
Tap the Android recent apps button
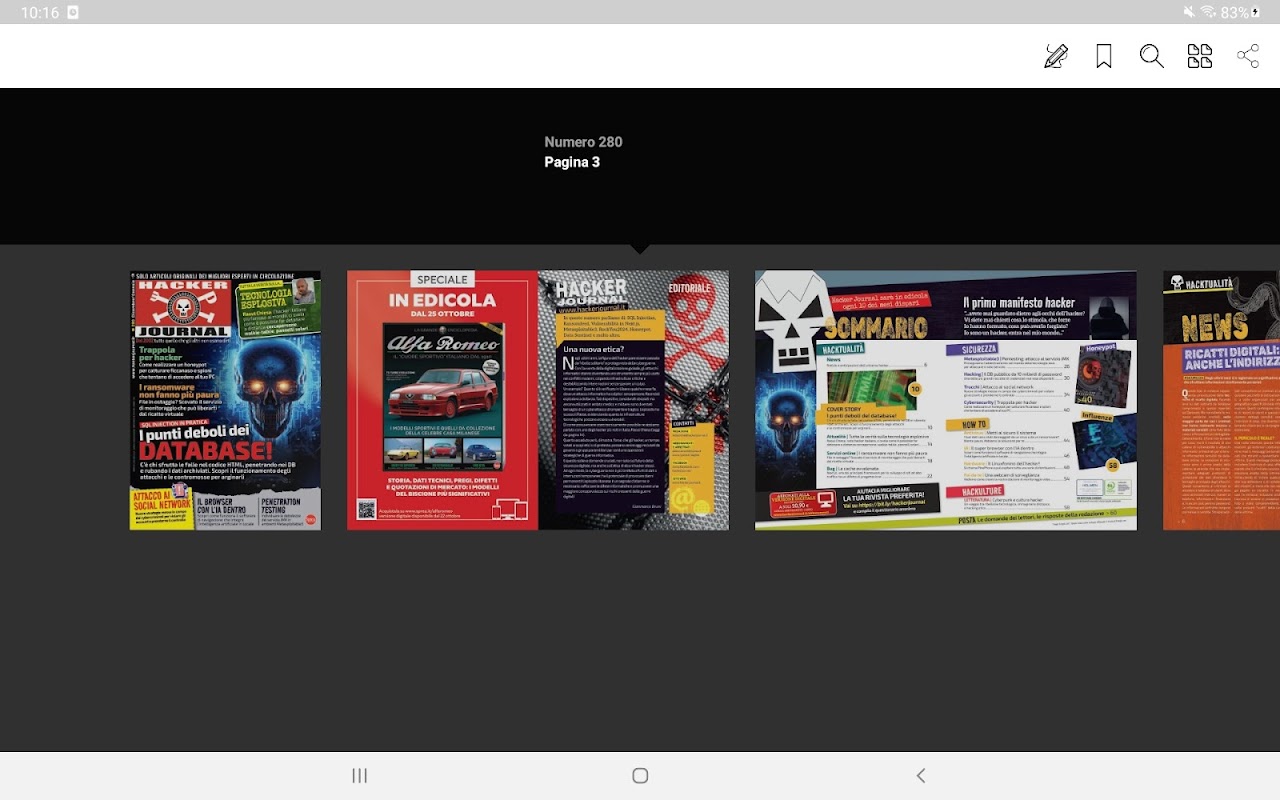point(360,776)
